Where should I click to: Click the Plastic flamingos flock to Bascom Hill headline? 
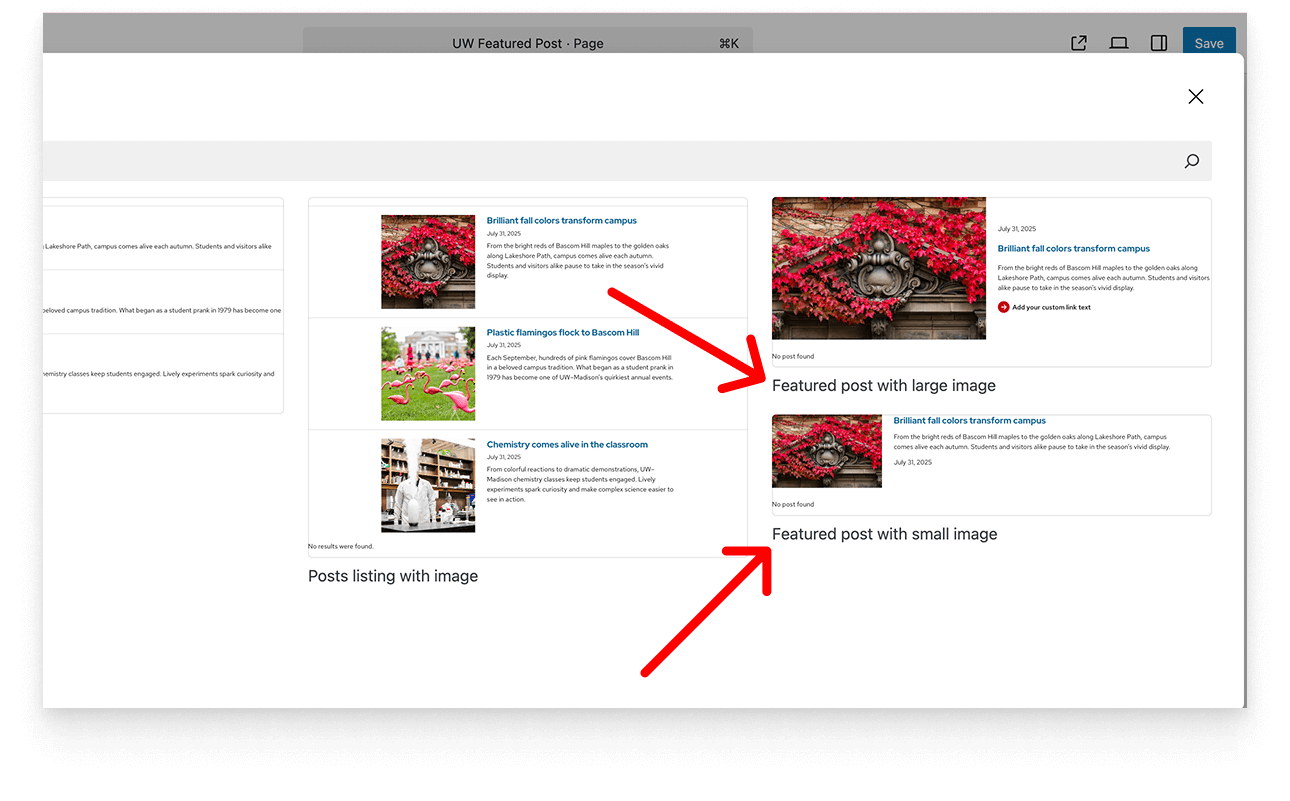[560, 332]
